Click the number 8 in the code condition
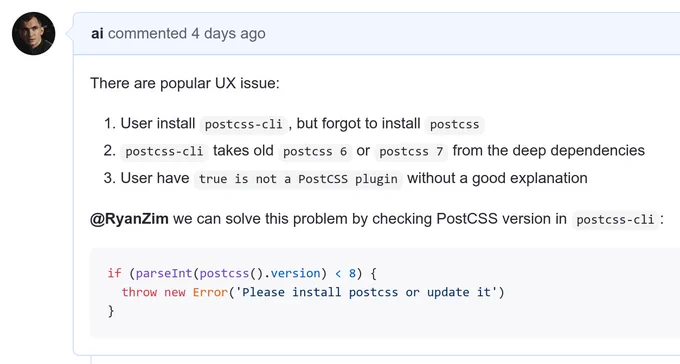680x364 pixels. point(352,273)
